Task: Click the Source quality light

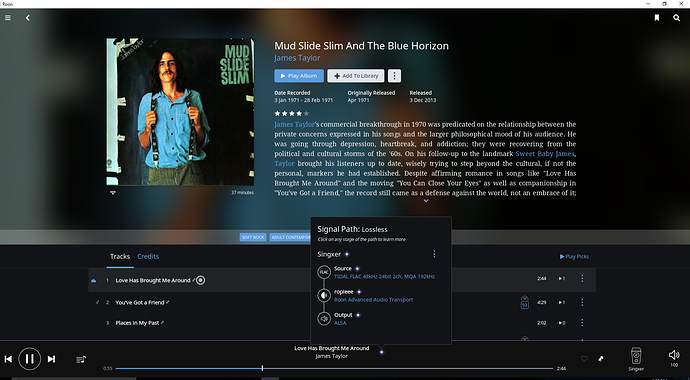Action: pyautogui.click(x=357, y=268)
